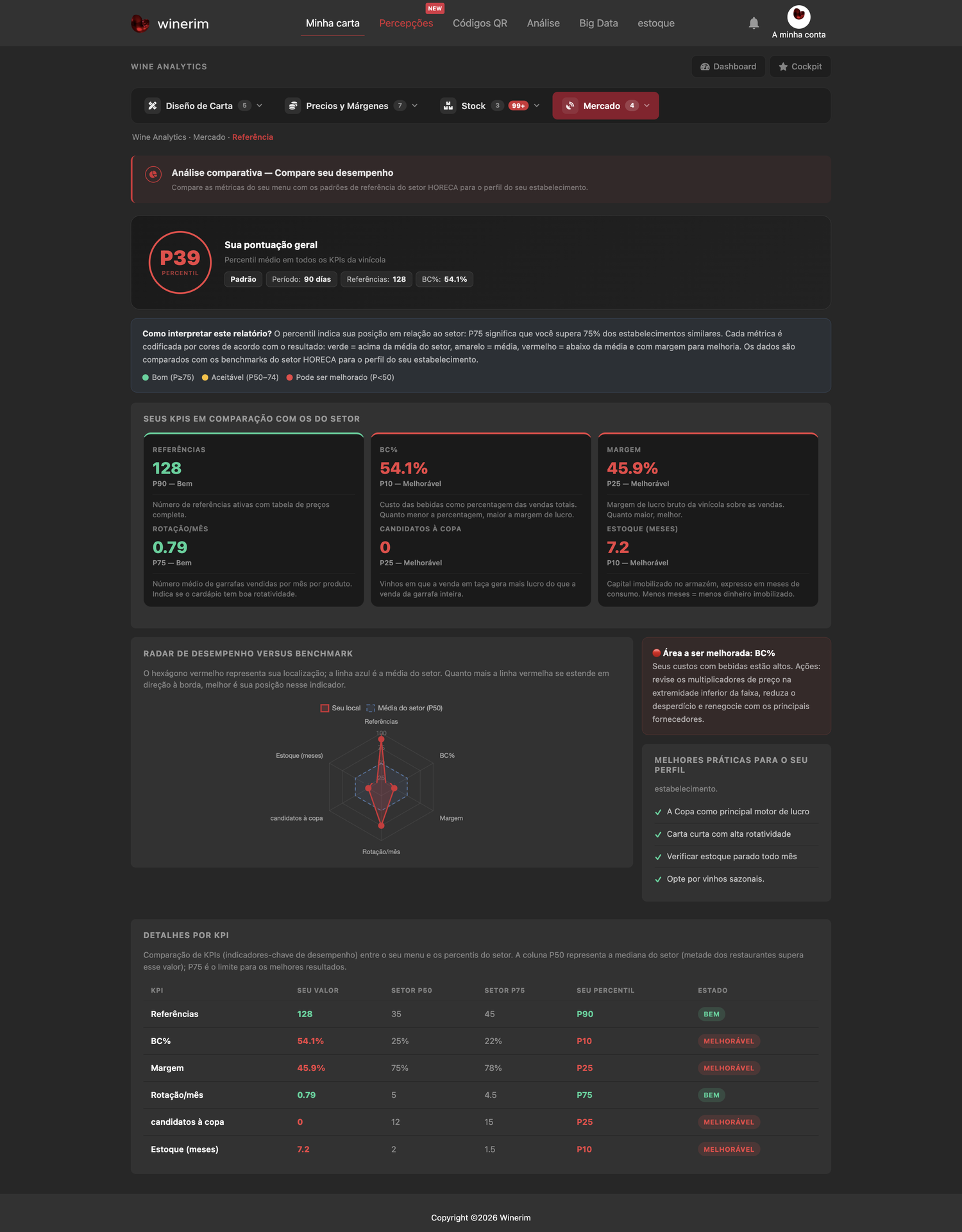
Task: Click the Stock boxes icon
Action: [x=448, y=106]
